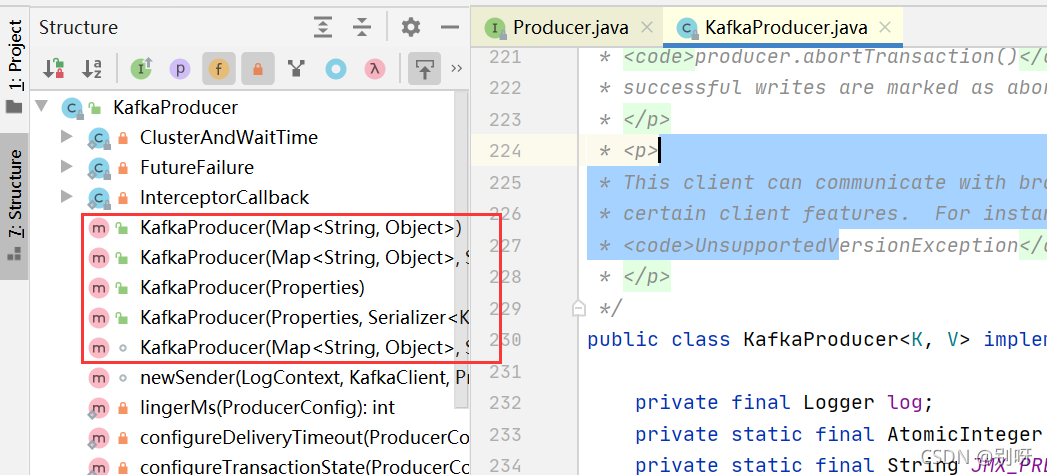Click method icon beside newSender

click(99, 377)
